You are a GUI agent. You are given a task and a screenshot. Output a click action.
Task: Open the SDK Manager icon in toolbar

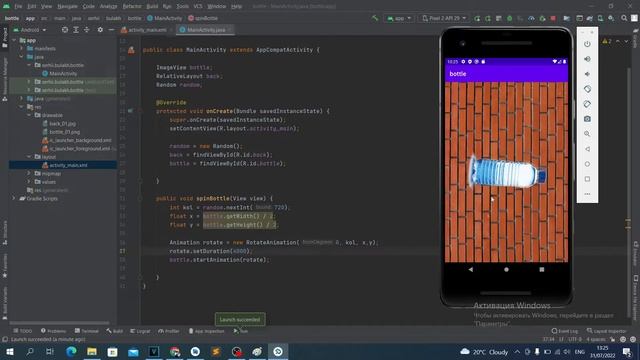click(x=611, y=18)
